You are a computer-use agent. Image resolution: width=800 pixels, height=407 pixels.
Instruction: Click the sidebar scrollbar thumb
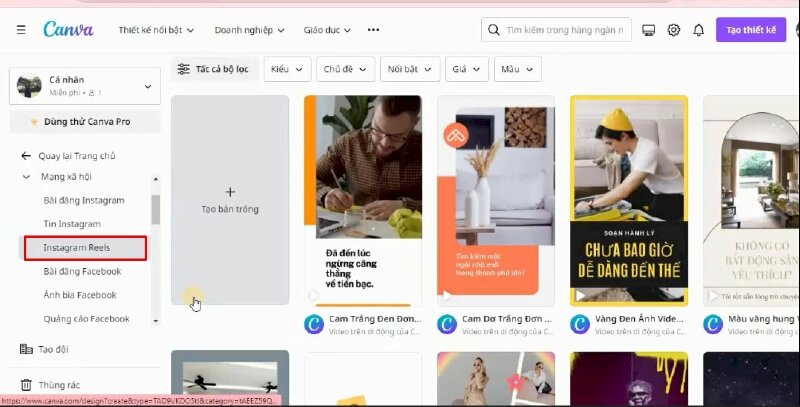tap(156, 209)
